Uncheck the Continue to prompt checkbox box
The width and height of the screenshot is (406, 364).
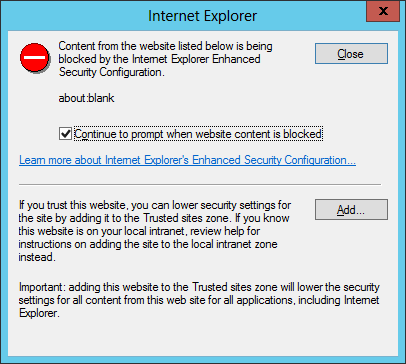[65, 134]
